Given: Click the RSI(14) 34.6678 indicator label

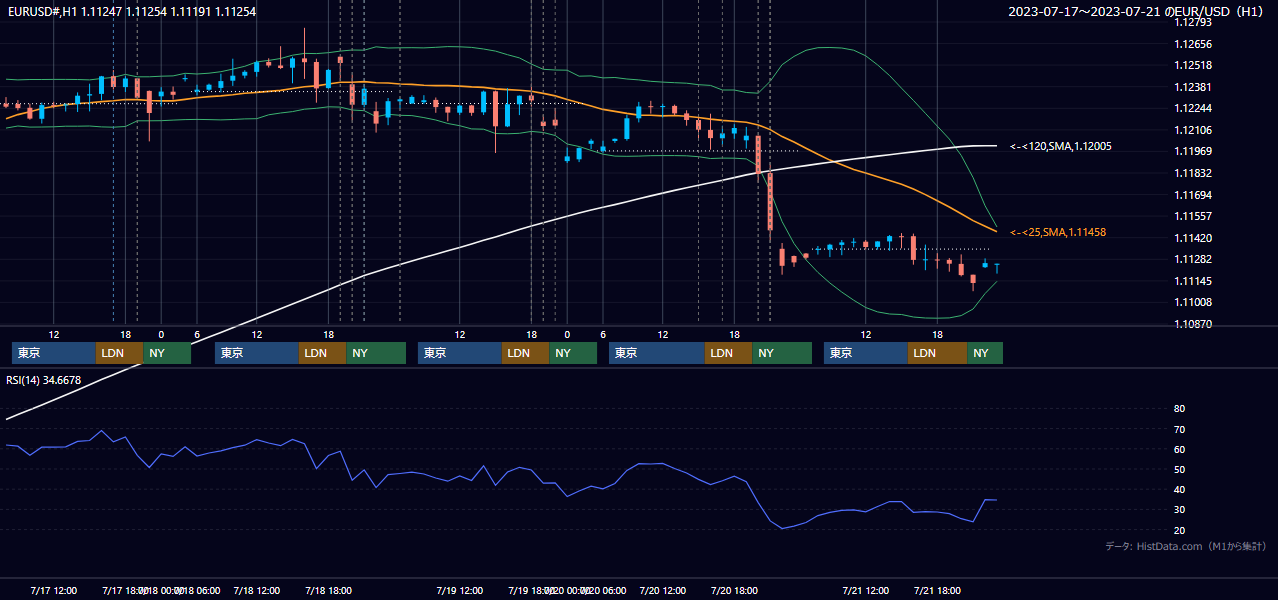Looking at the screenshot, I should [x=44, y=380].
